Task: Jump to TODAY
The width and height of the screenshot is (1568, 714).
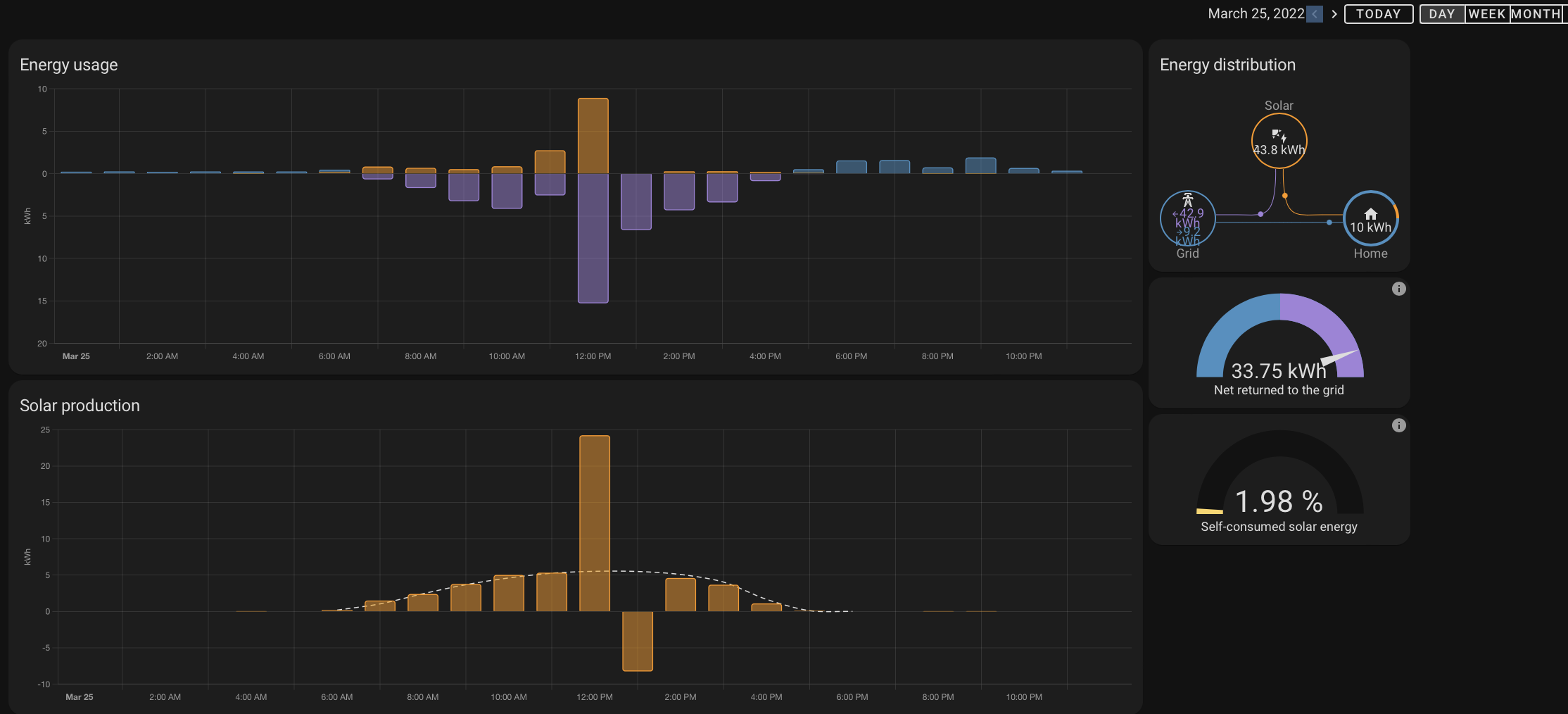Action: click(x=1379, y=14)
